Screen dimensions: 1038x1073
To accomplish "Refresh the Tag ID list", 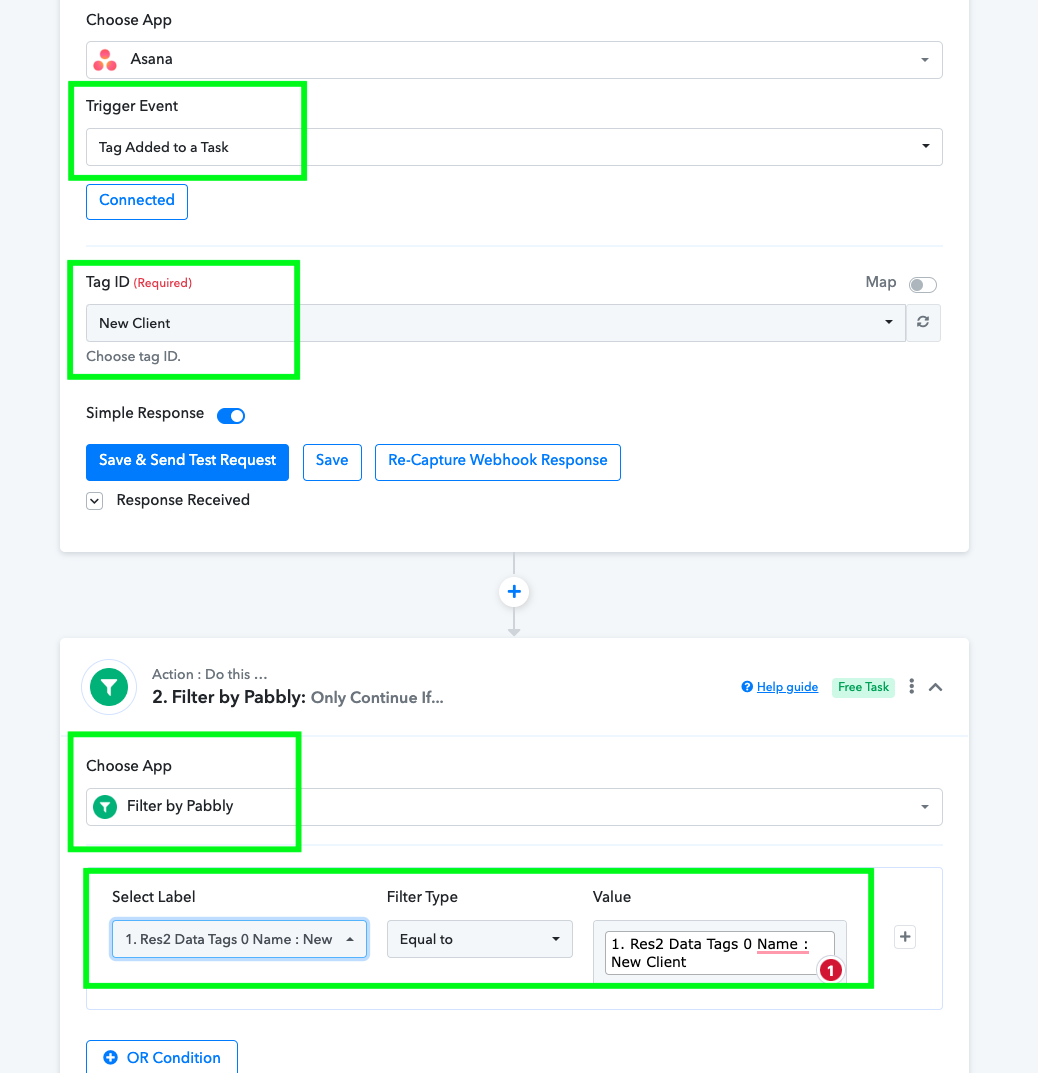I will [923, 322].
